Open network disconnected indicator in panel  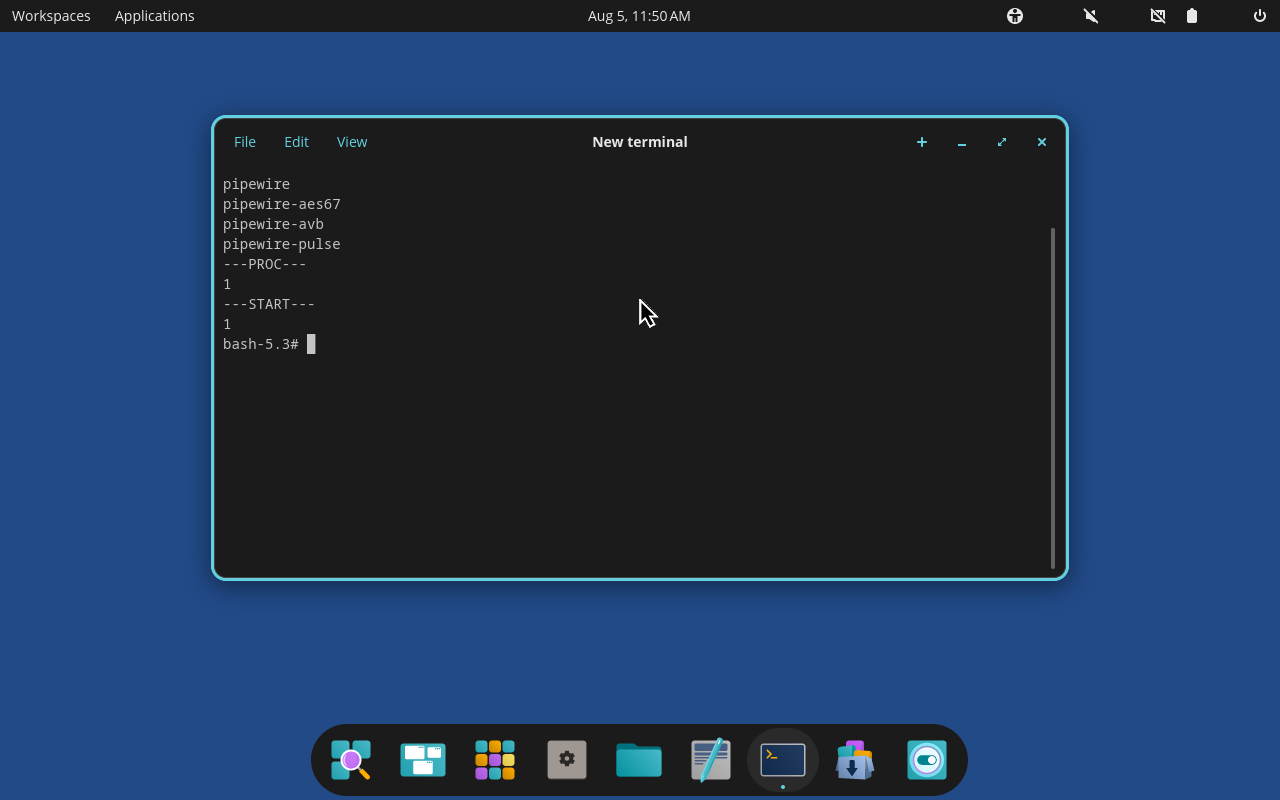1158,16
